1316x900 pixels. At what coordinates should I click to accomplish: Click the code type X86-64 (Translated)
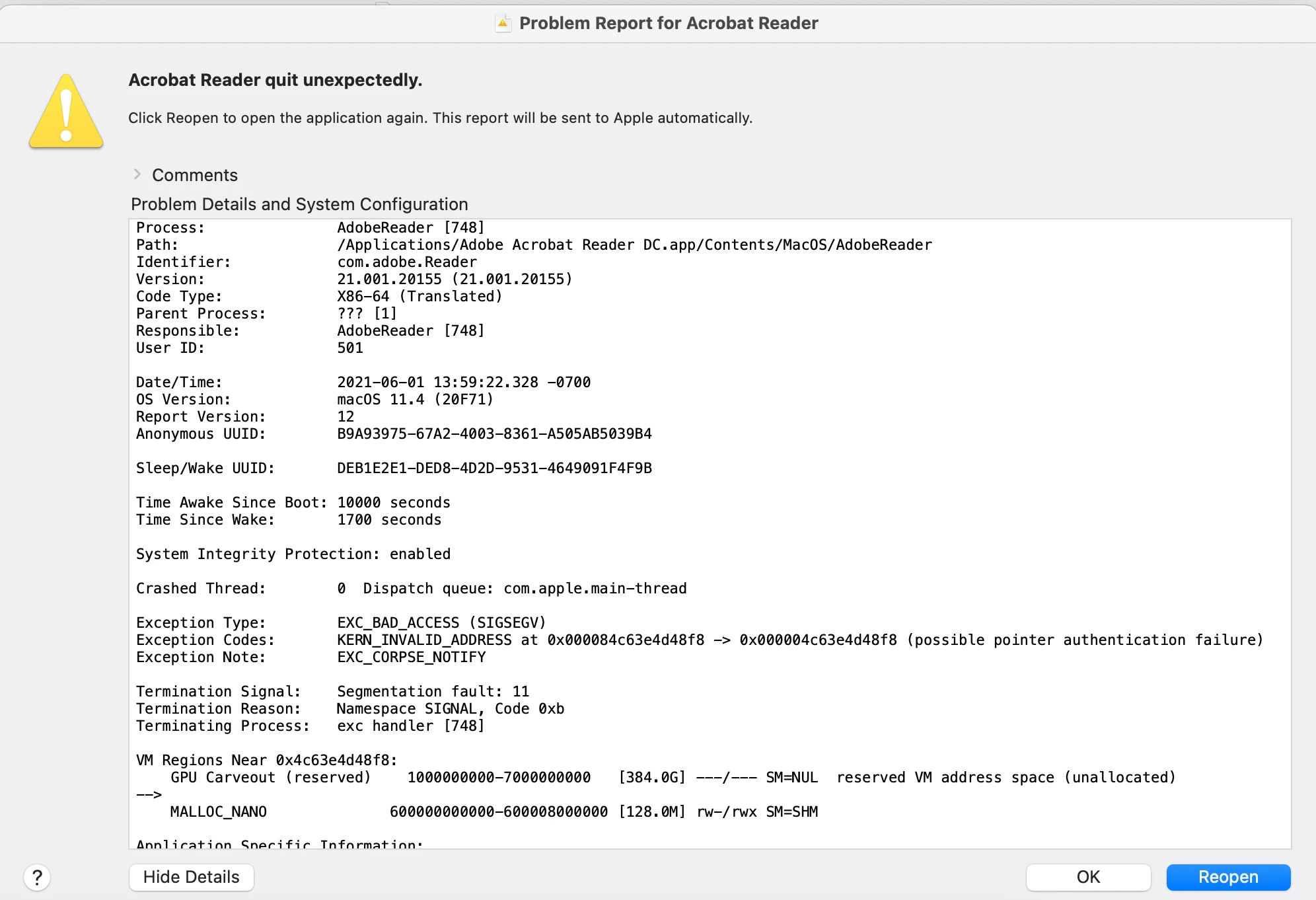tap(420, 297)
